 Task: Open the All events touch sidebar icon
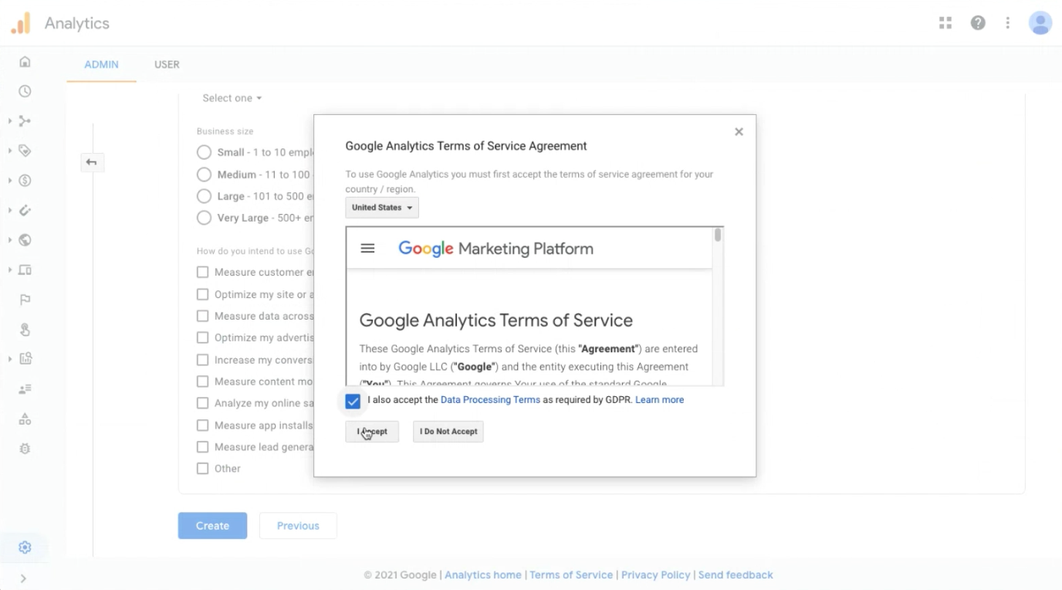pos(25,329)
